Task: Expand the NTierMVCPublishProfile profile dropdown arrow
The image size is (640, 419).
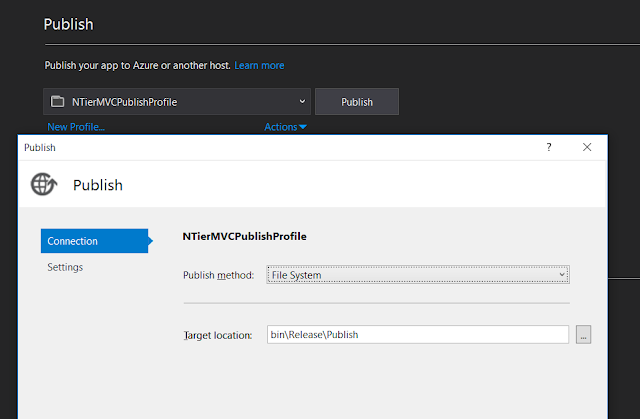Action: 302,101
